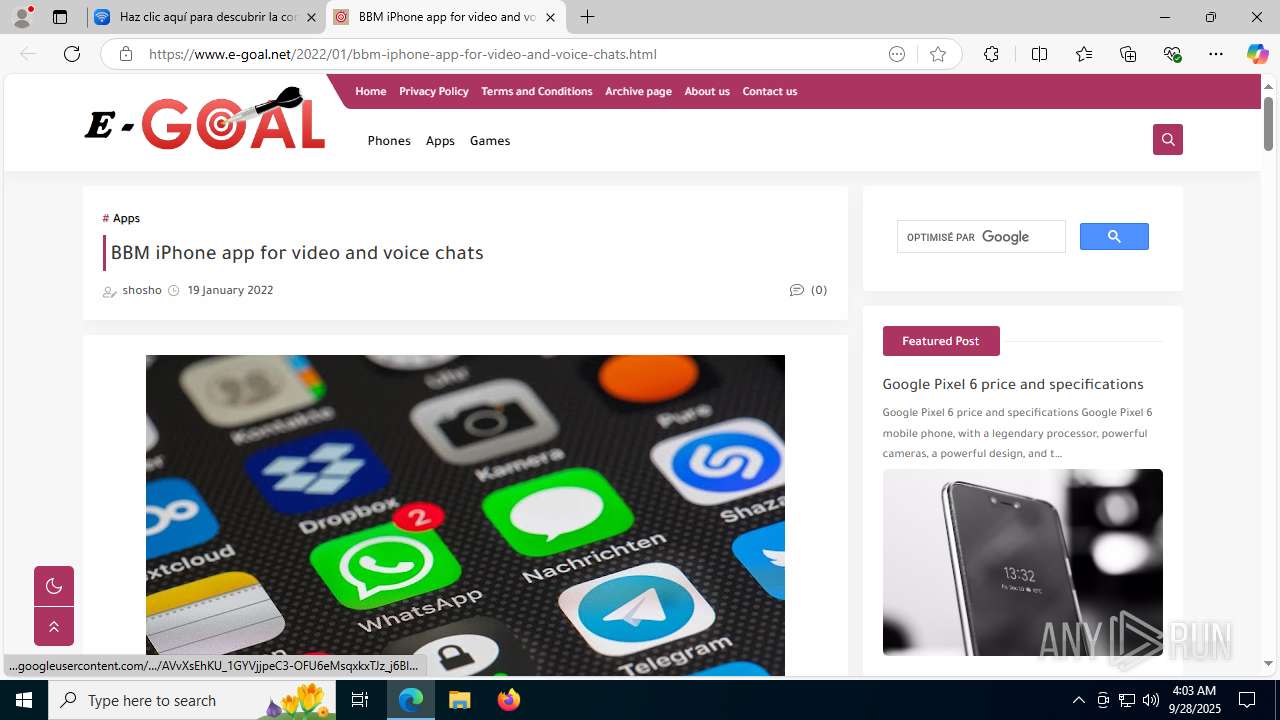Image resolution: width=1280 pixels, height=720 pixels.
Task: Open the Apps navigation category
Action: [x=440, y=141]
